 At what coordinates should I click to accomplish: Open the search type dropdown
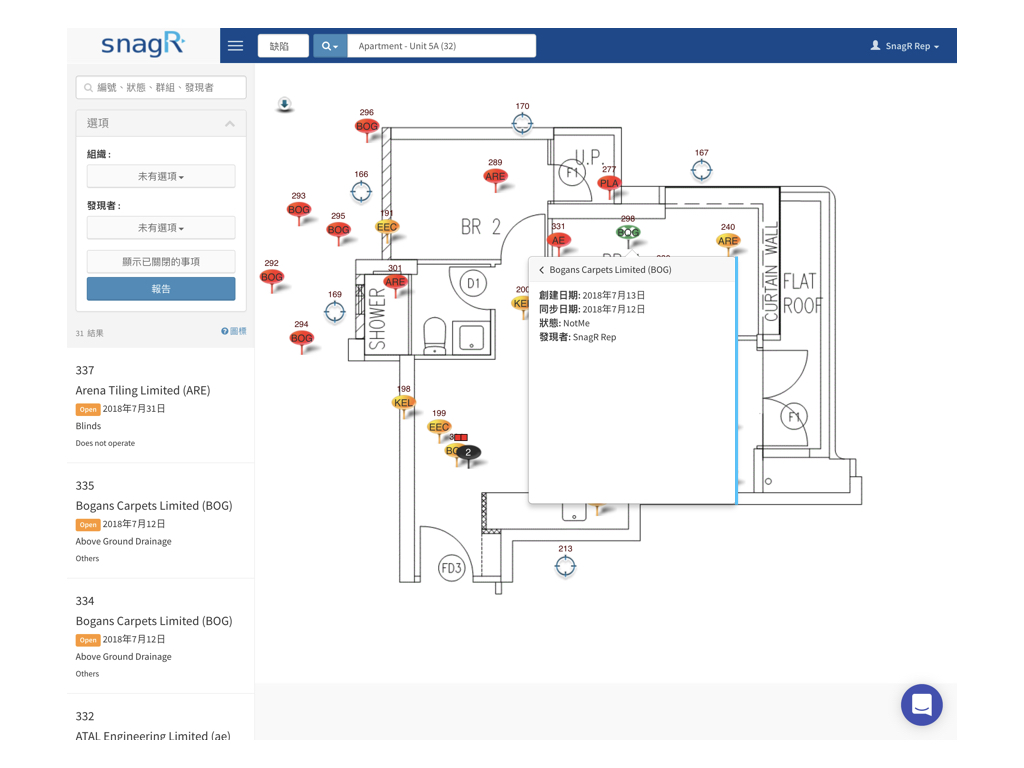pos(330,46)
